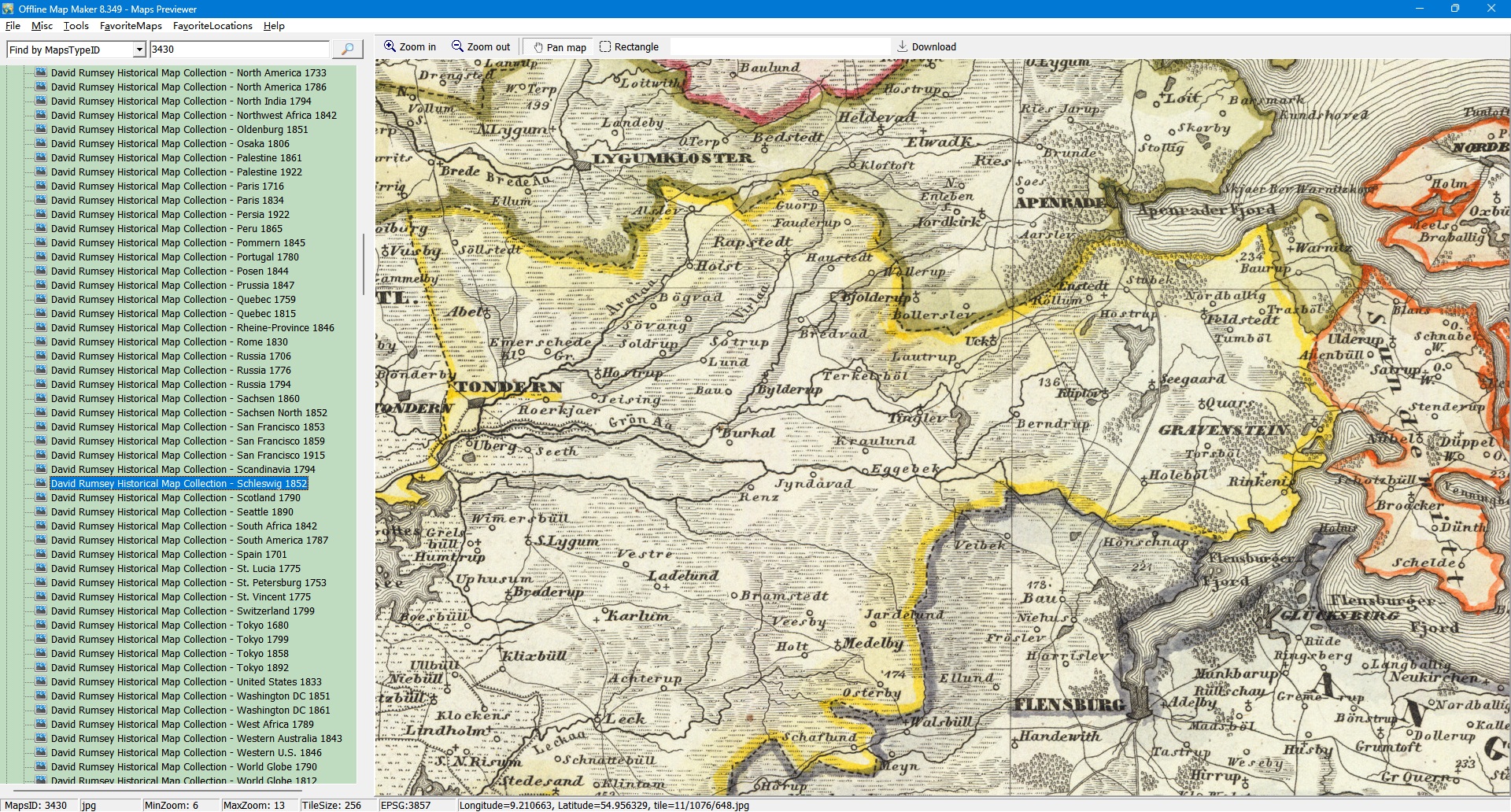Open the Tools menu
Screen dimensions: 1511x812
pos(76,26)
